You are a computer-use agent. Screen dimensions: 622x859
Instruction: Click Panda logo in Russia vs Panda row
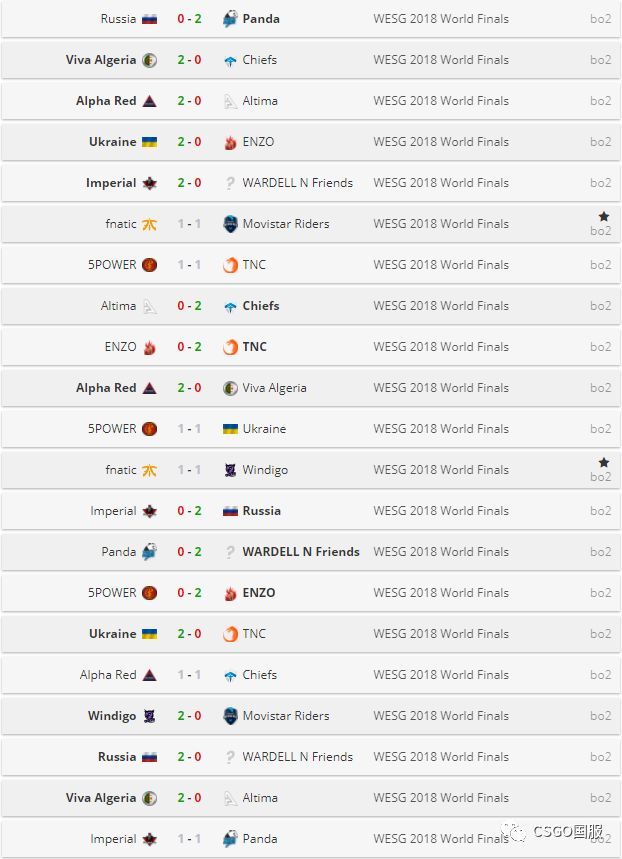coord(230,19)
